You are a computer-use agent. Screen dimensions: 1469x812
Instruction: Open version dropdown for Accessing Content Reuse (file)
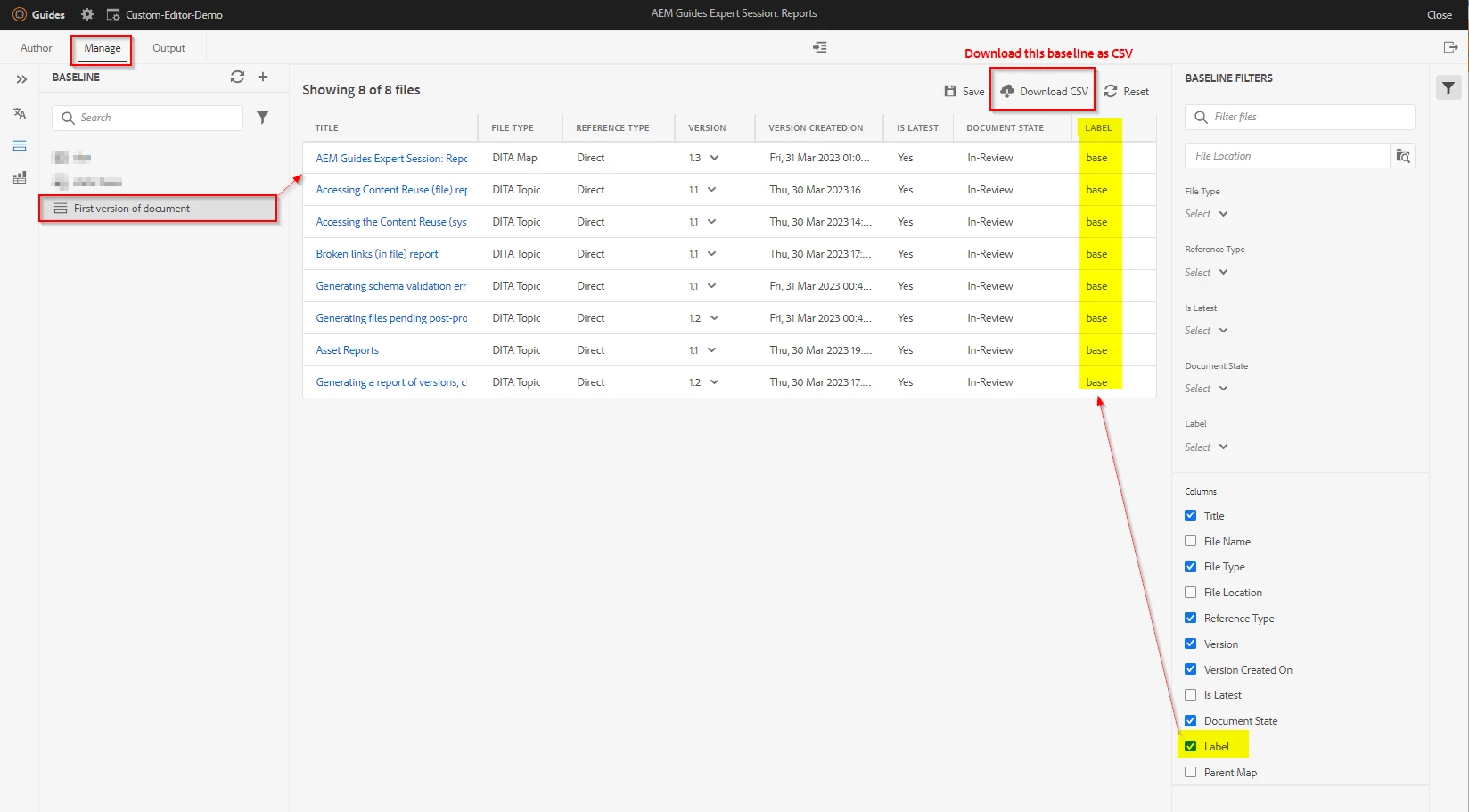point(711,190)
